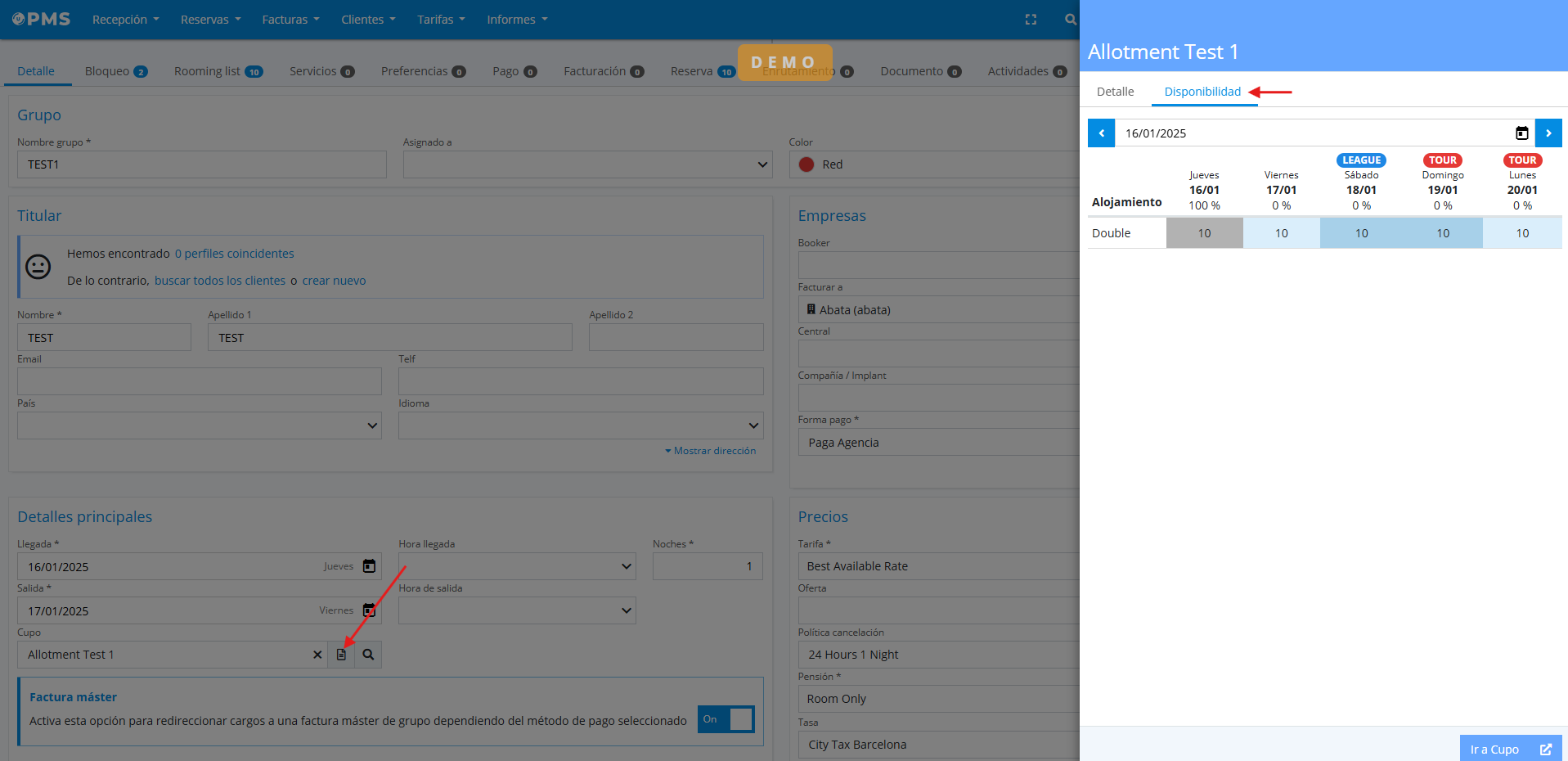Clear the Cupo field with X icon
Viewport: 1568px width, 761px height.
coord(317,655)
